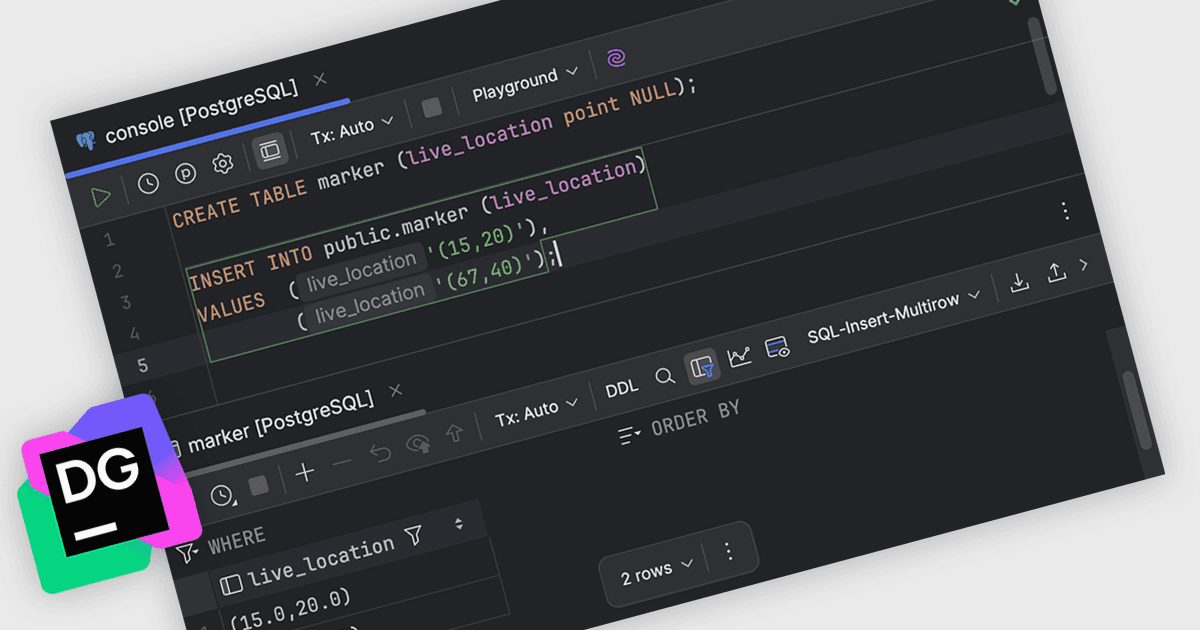
Task: Open the 2 rows page-size dropdown
Action: click(655, 571)
